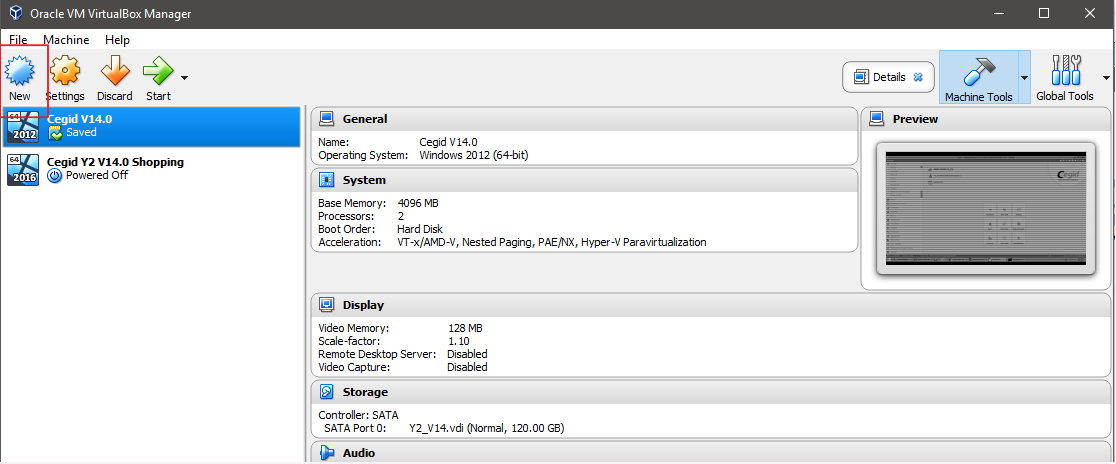The image size is (1116, 464).
Task: Click the VM preview thumbnail
Action: pyautogui.click(x=986, y=209)
